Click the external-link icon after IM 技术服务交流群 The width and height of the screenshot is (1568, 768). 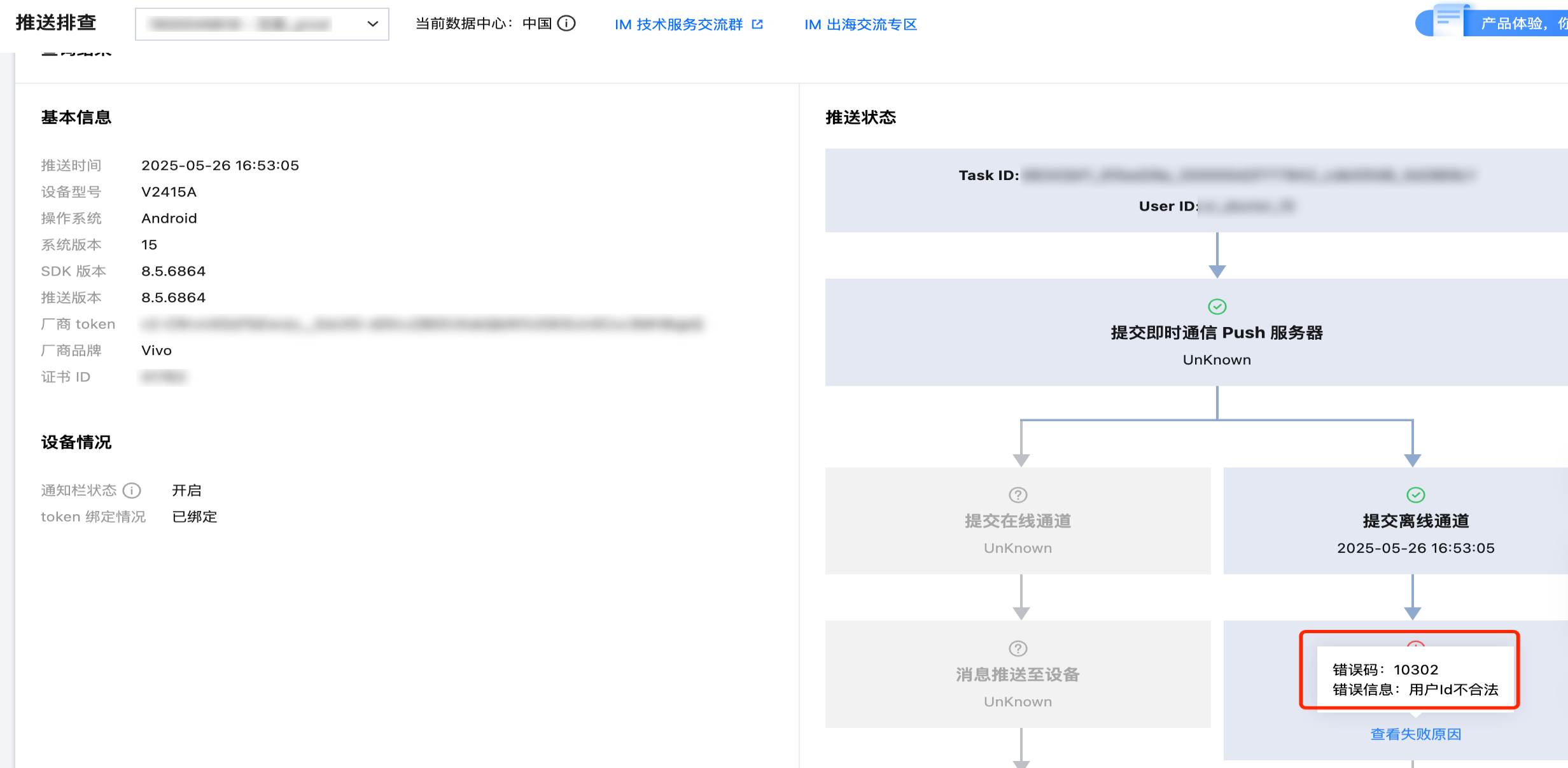coord(757,24)
